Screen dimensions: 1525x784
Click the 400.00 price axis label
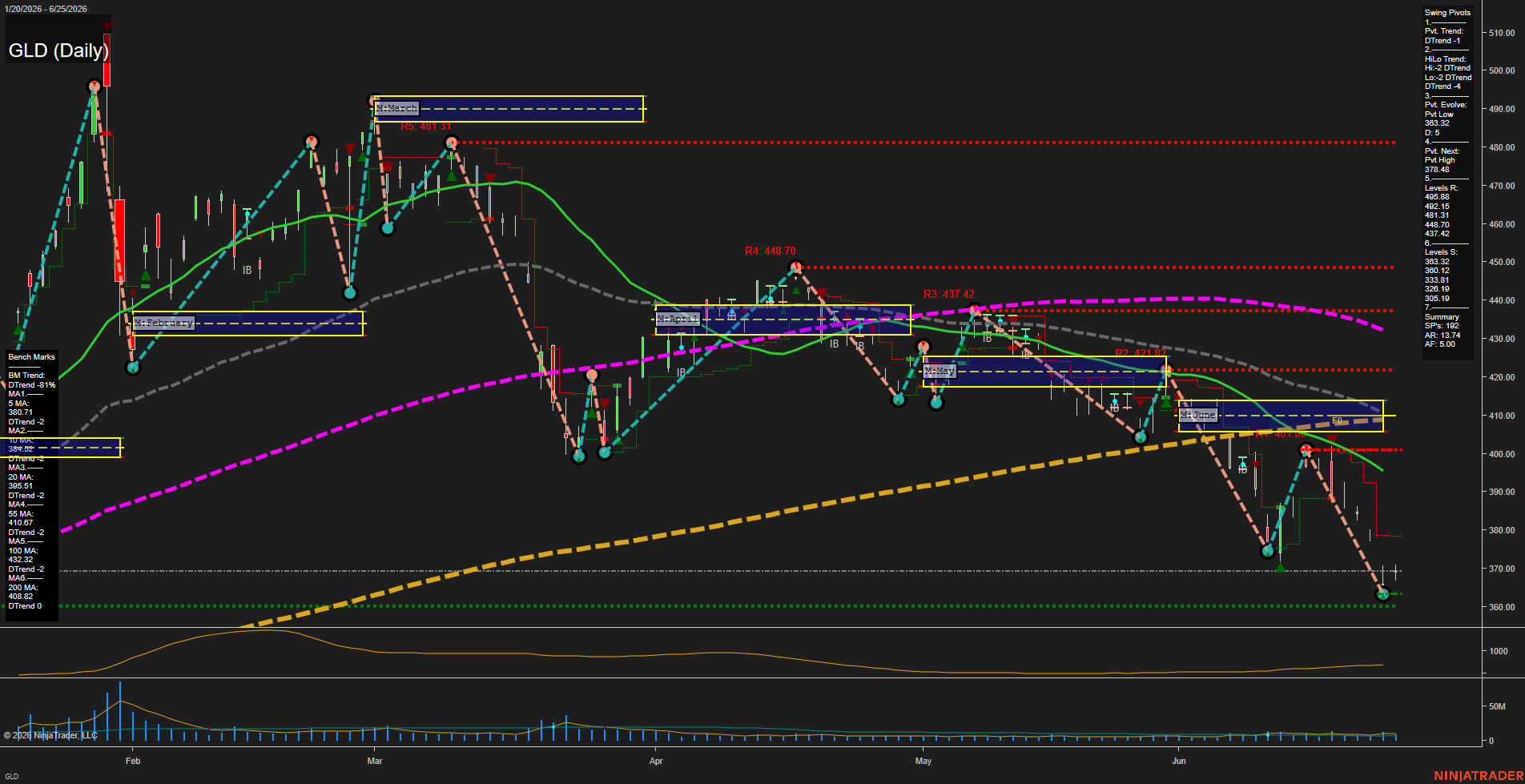(x=1502, y=454)
